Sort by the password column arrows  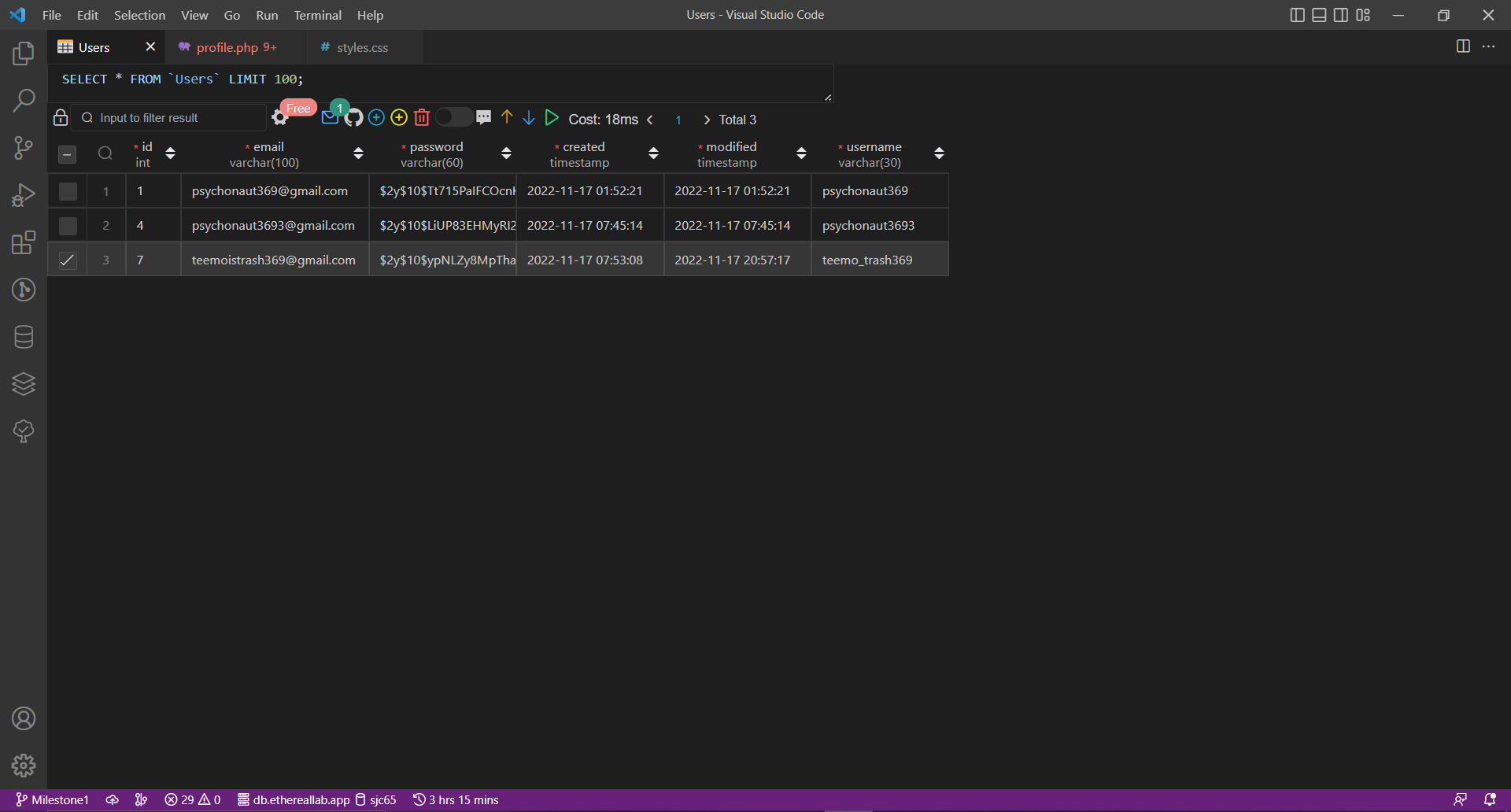[506, 153]
